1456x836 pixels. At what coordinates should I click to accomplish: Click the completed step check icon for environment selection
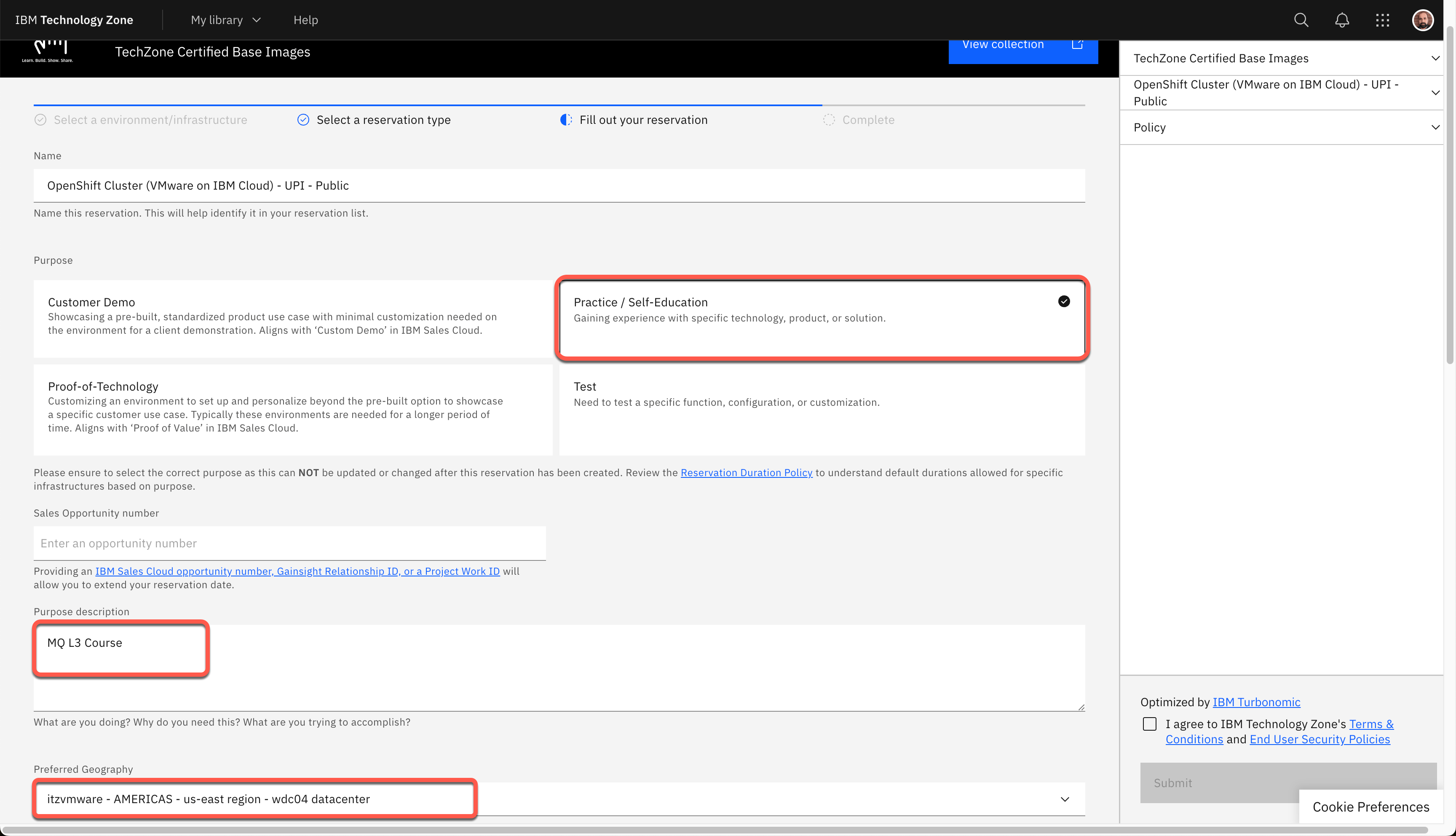(40, 119)
